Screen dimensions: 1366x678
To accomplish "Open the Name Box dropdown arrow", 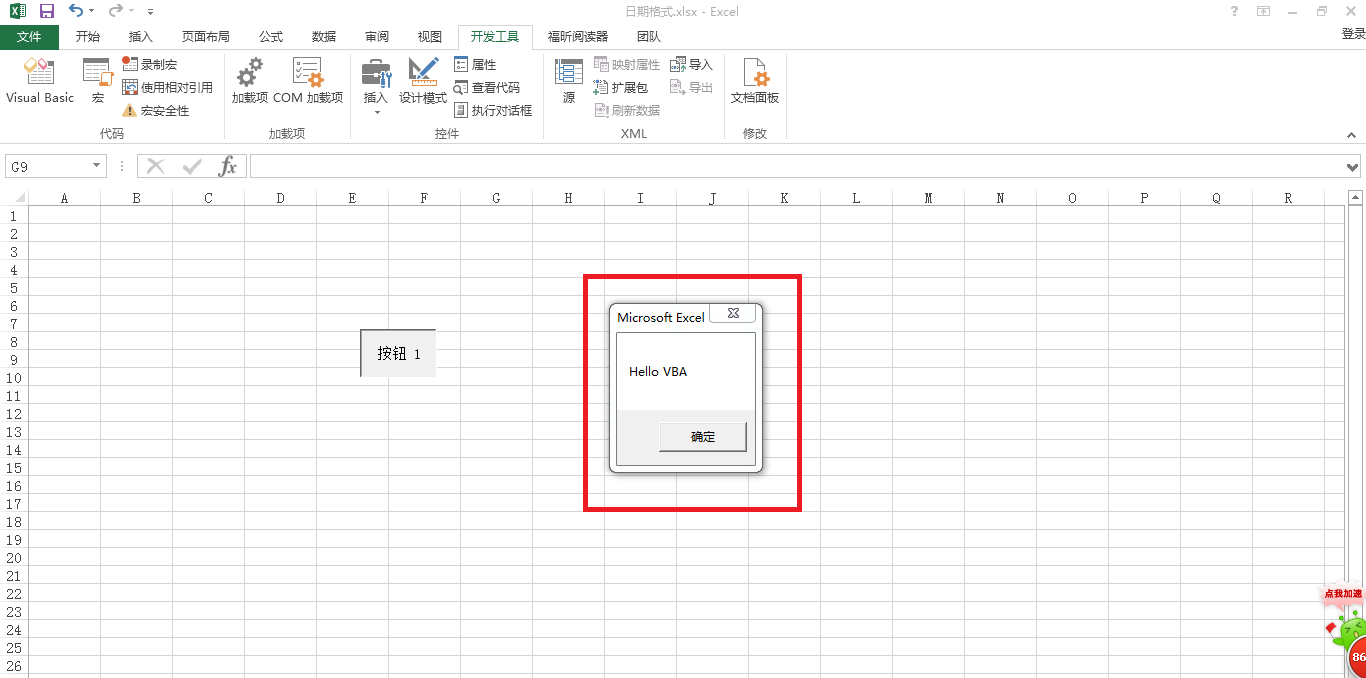I will (97, 166).
